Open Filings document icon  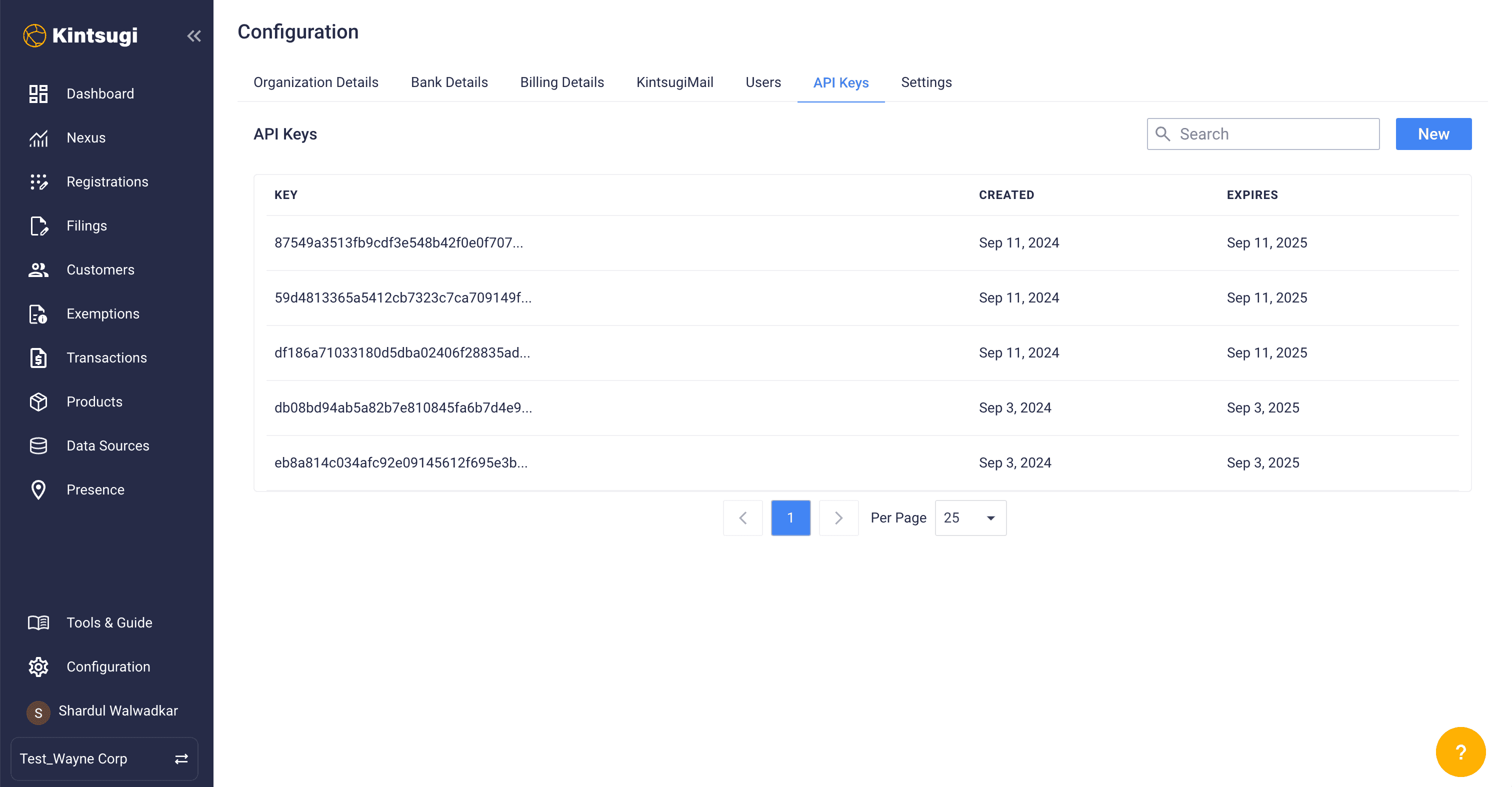[x=38, y=226]
